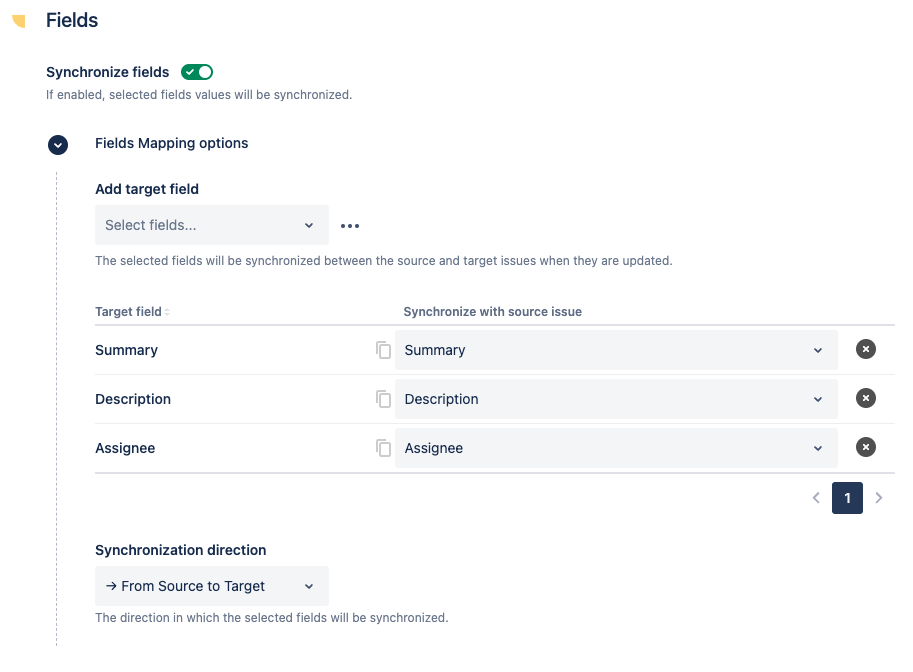The image size is (913, 672).
Task: Open the ellipsis more options menu
Action: pos(349,225)
